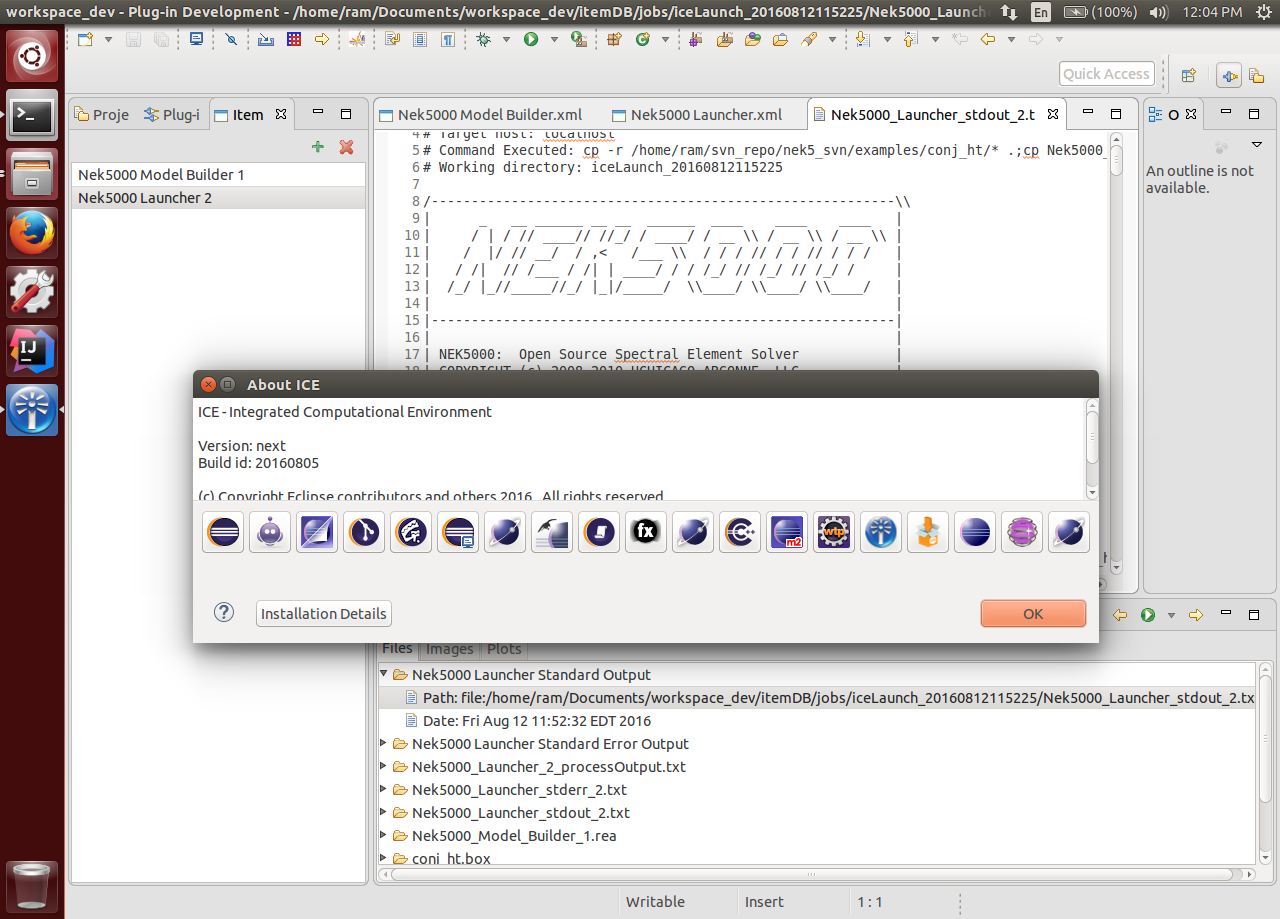
Task: Click the Ubuntu dash home button
Action: click(32, 56)
